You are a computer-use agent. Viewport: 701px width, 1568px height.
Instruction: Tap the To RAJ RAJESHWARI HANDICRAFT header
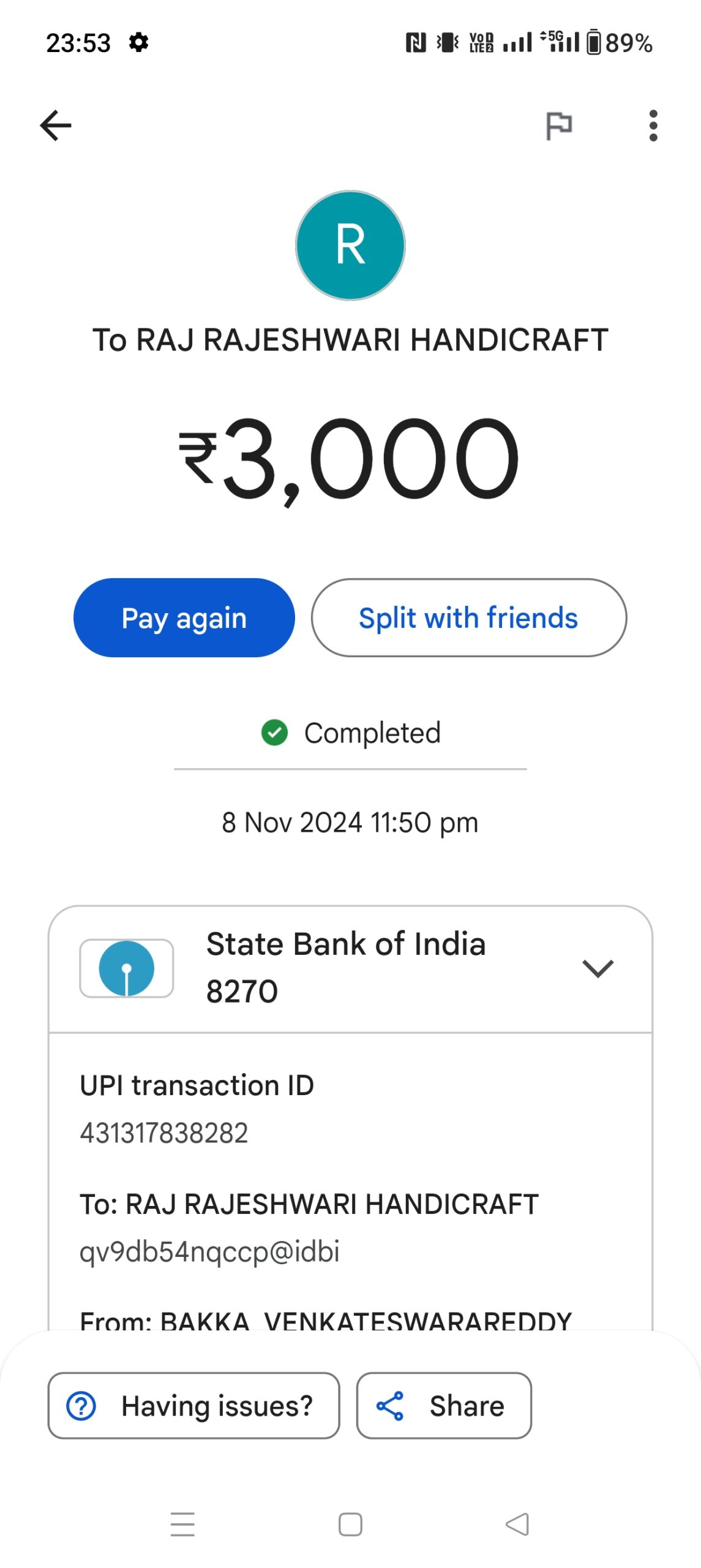pos(350,340)
